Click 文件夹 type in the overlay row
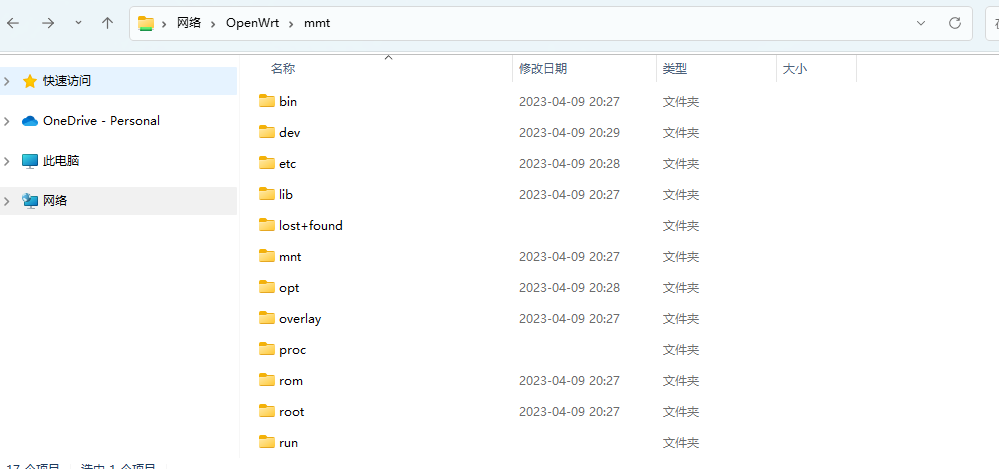The width and height of the screenshot is (999, 469). point(681,319)
